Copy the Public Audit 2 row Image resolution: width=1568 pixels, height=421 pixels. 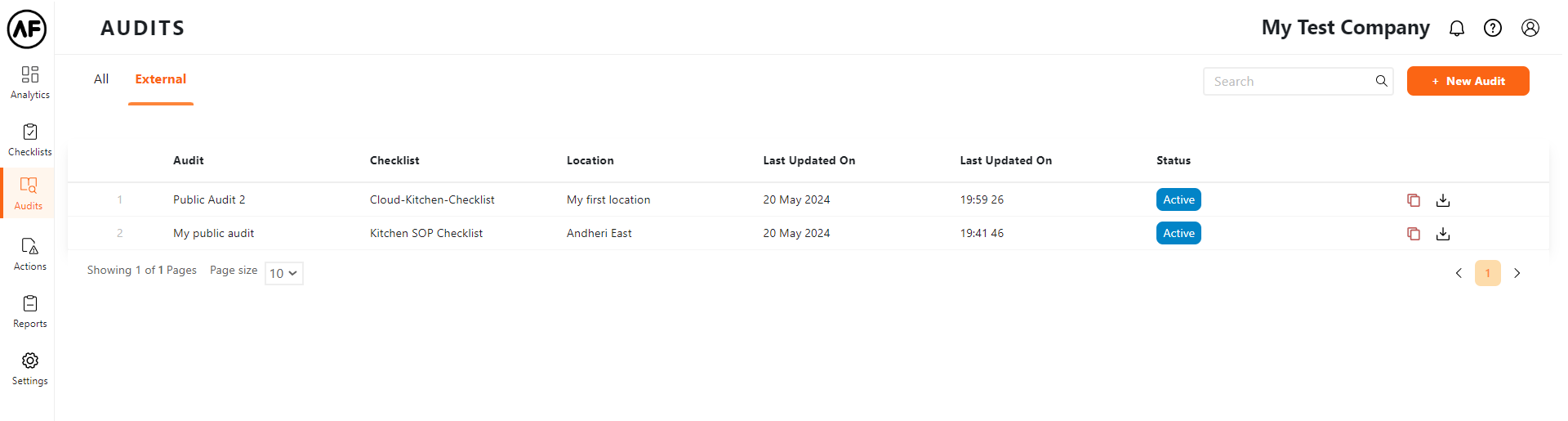coord(1413,200)
